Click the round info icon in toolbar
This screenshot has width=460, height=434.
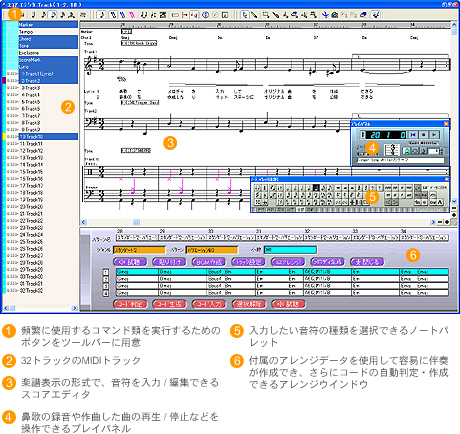206,15
